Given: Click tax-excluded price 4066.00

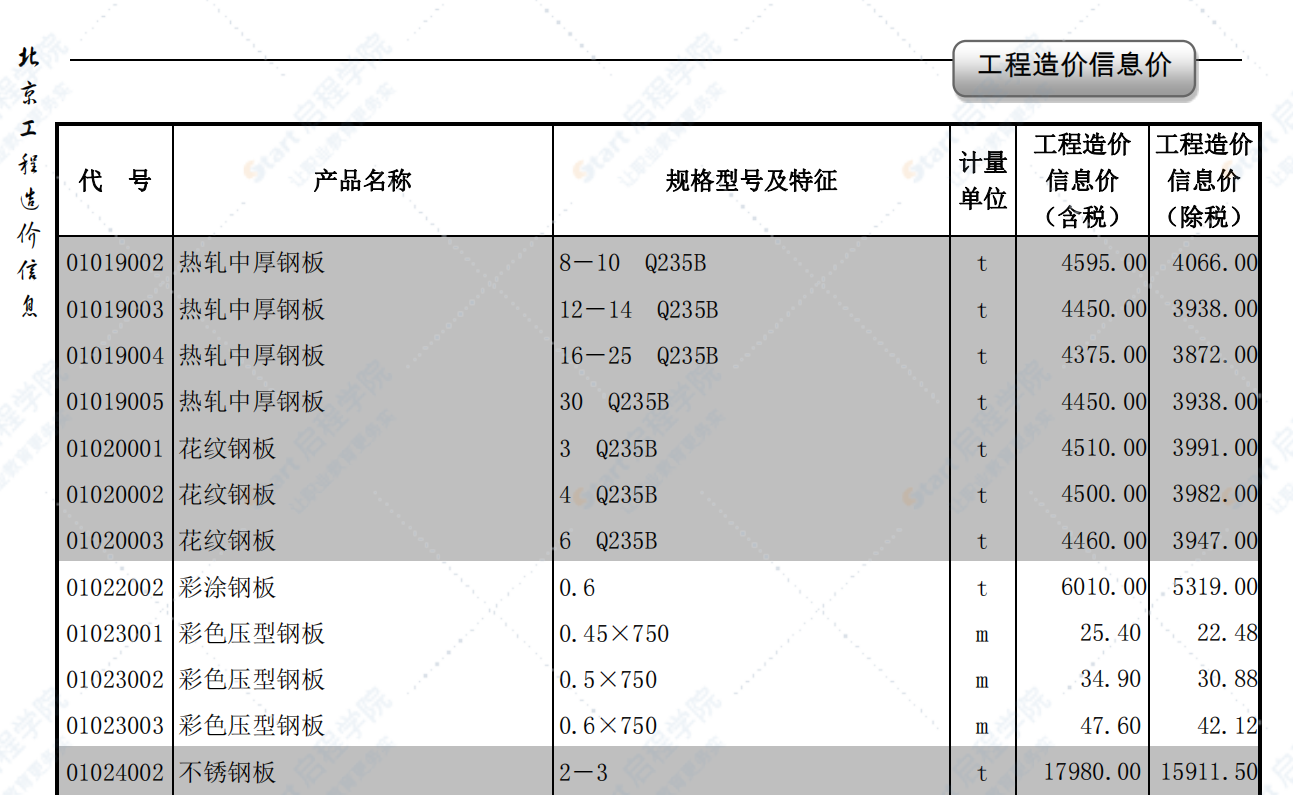Looking at the screenshot, I should click(x=1215, y=263).
